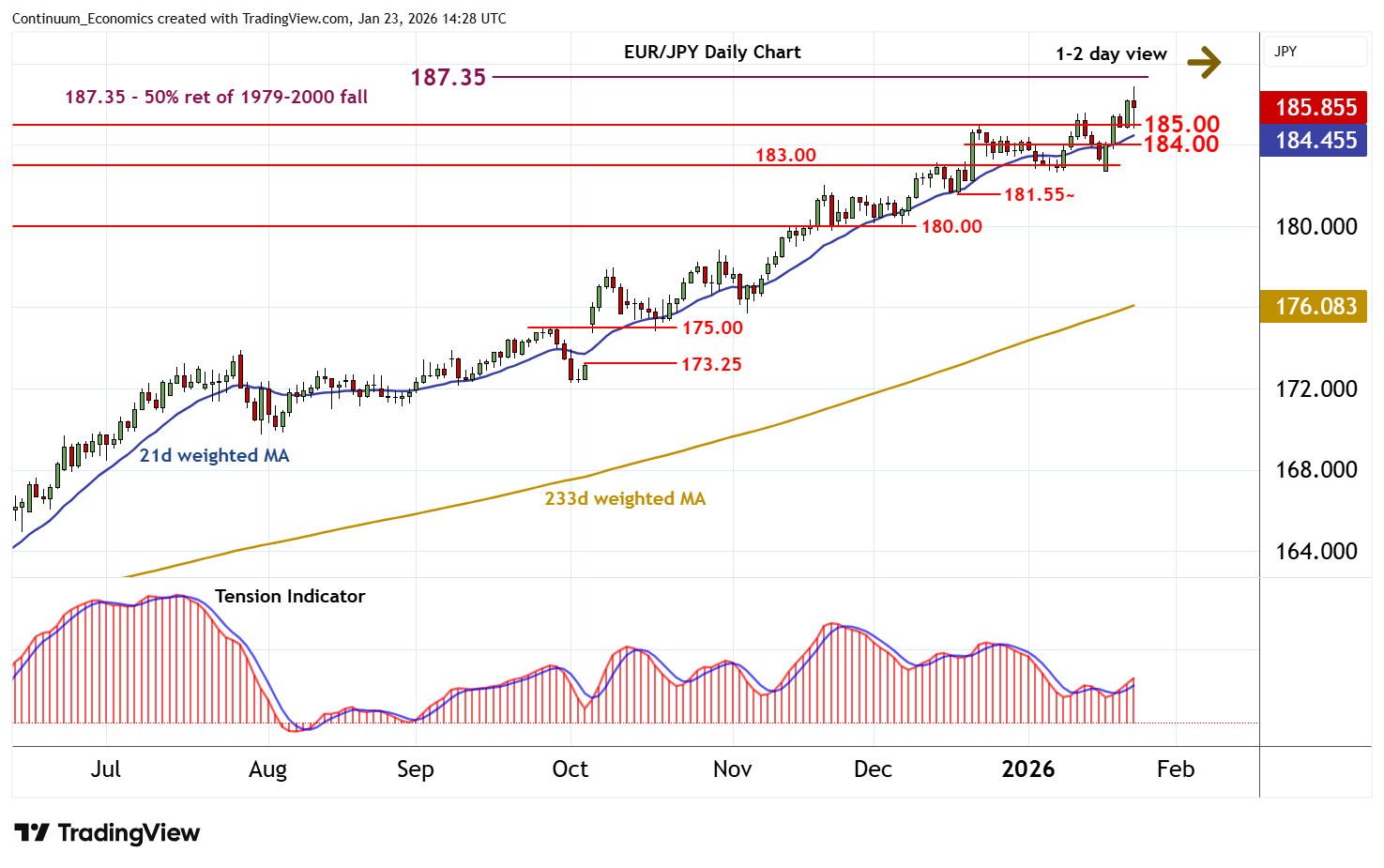Click the 180.00 support level label

[951, 227]
